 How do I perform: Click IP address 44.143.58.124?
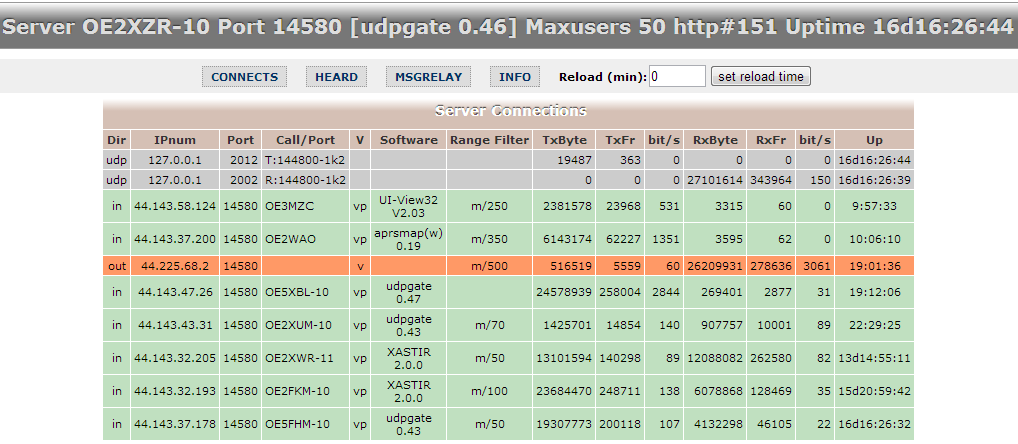[175, 206]
